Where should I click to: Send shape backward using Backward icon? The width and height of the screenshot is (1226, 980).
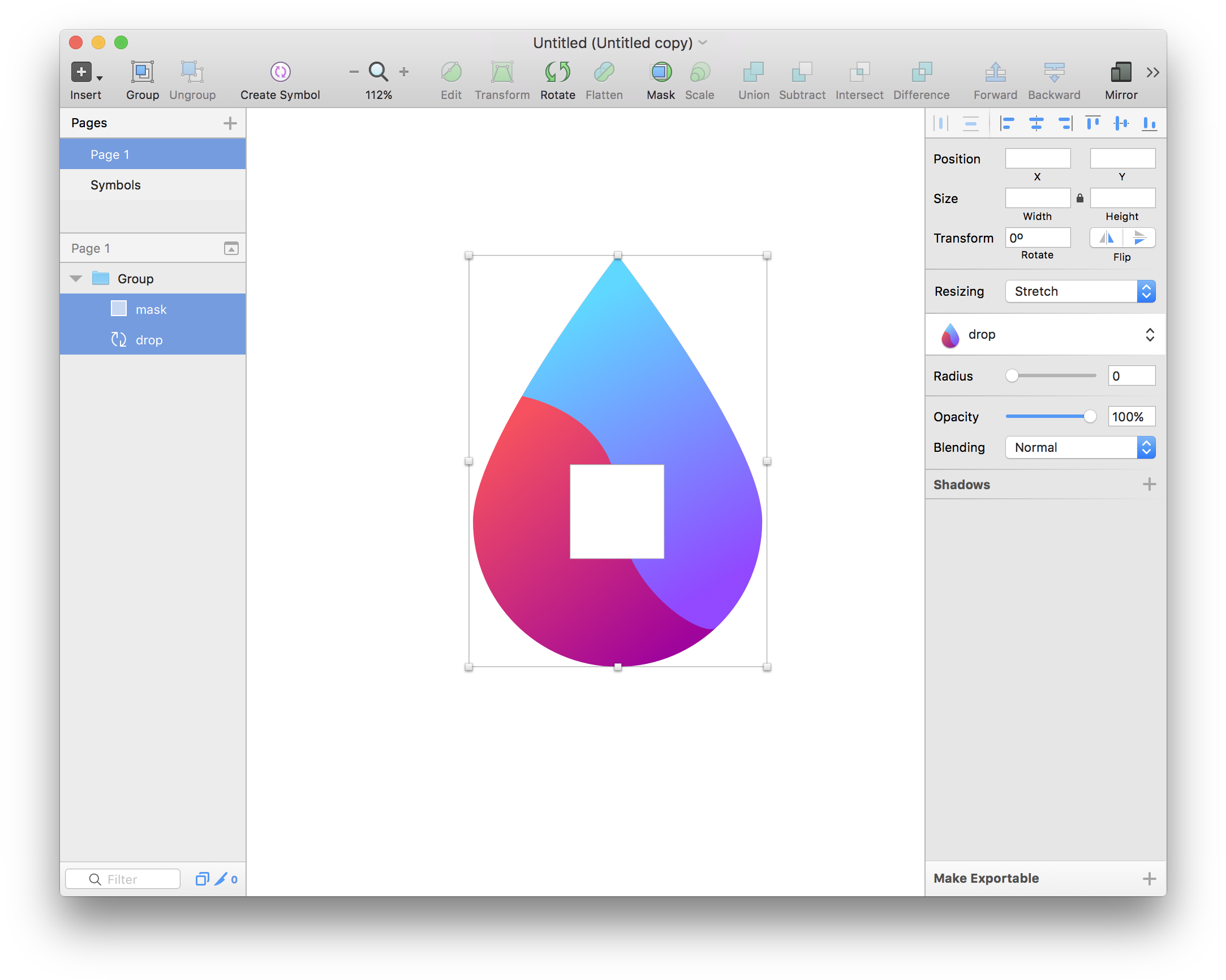(x=1053, y=73)
